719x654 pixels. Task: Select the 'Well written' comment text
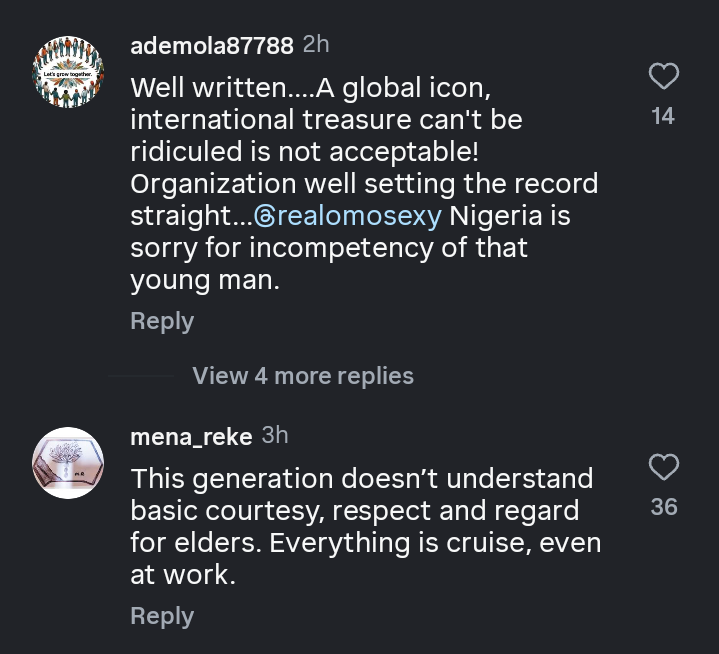click(364, 183)
